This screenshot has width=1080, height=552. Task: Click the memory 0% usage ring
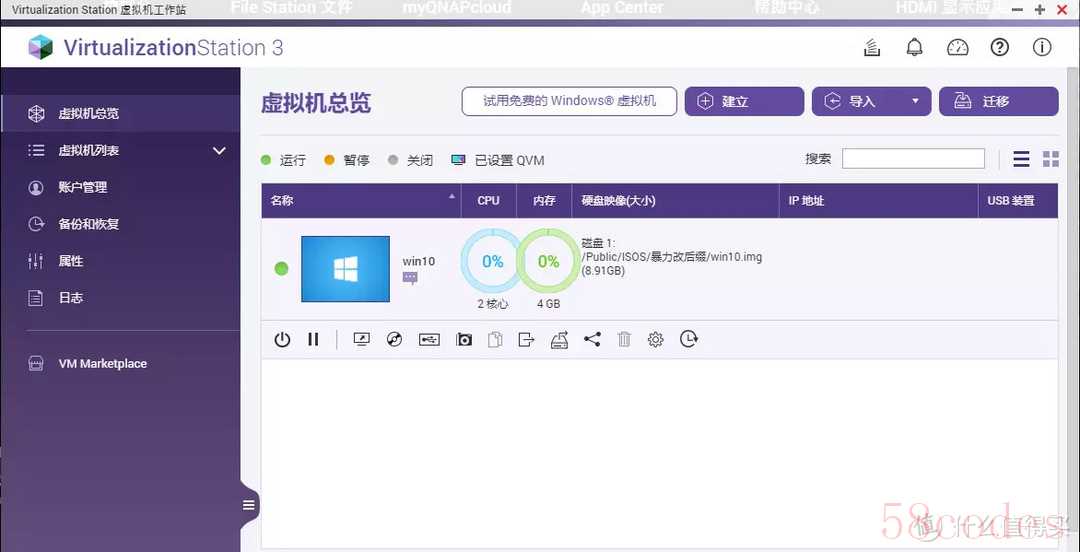click(x=548, y=262)
